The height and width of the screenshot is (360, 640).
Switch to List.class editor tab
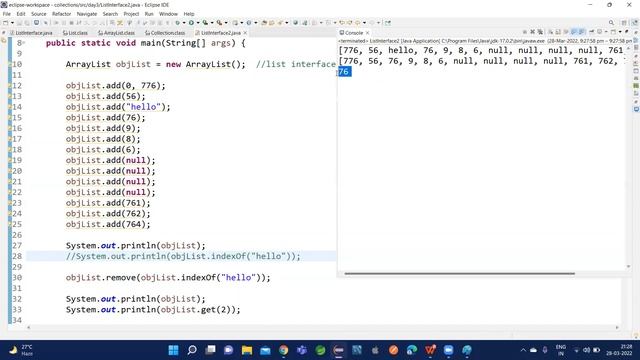point(76,33)
